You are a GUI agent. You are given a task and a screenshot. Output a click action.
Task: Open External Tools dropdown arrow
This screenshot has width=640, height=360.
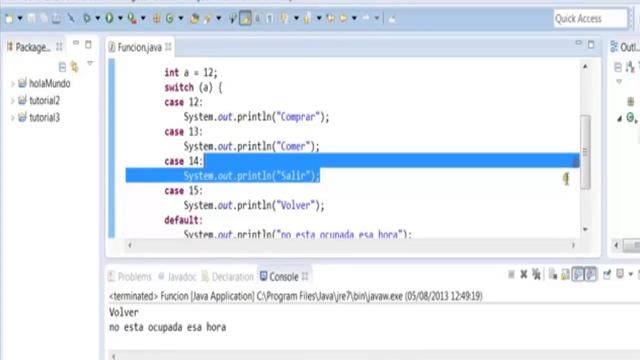pyautogui.click(x=143, y=18)
